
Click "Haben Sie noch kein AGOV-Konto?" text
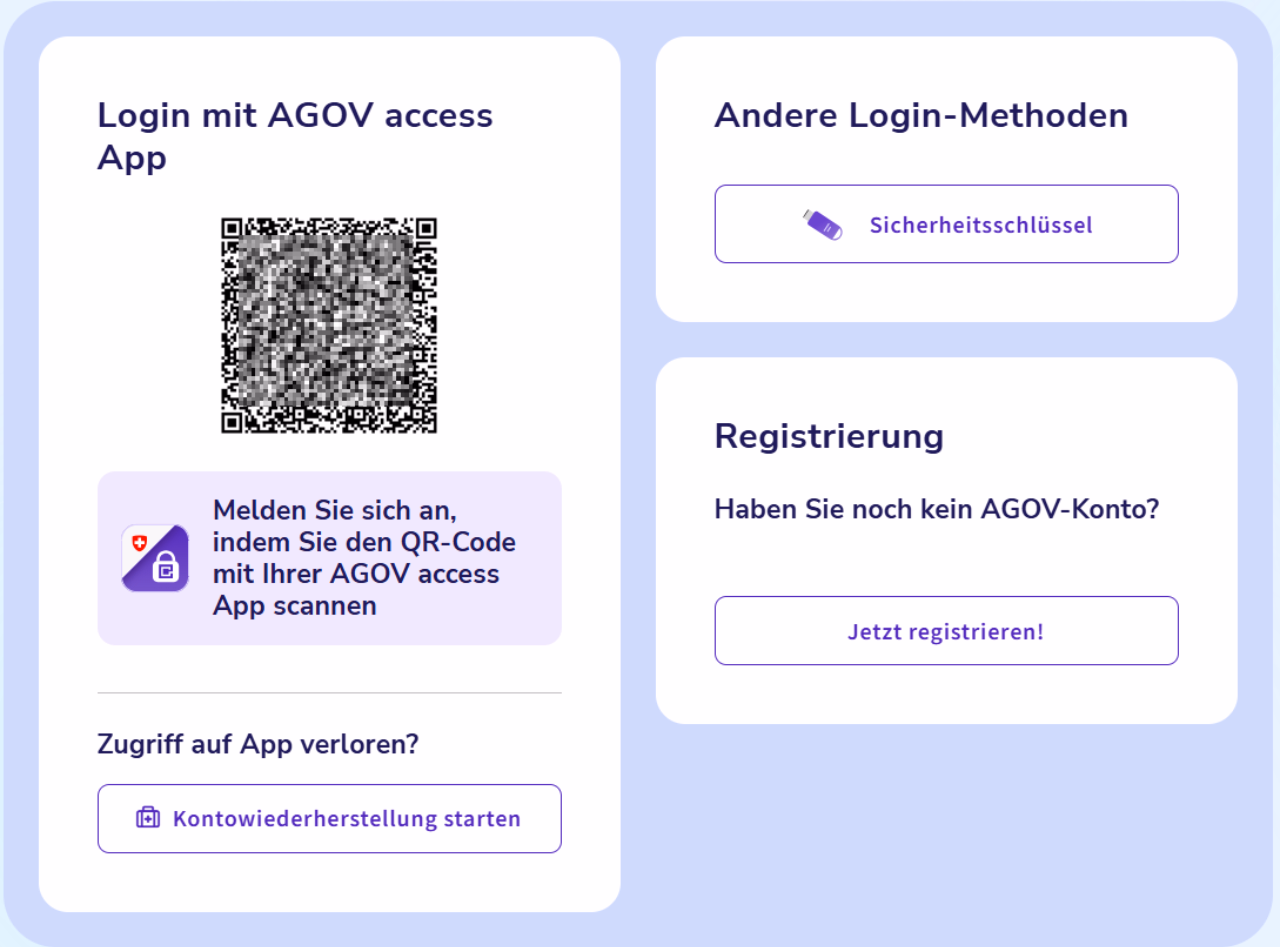pyautogui.click(x=936, y=509)
